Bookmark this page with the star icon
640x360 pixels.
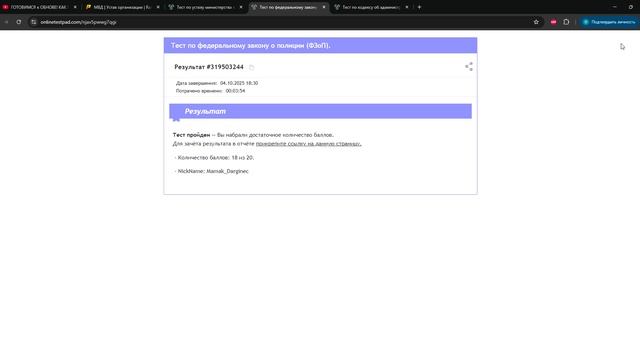[536, 22]
